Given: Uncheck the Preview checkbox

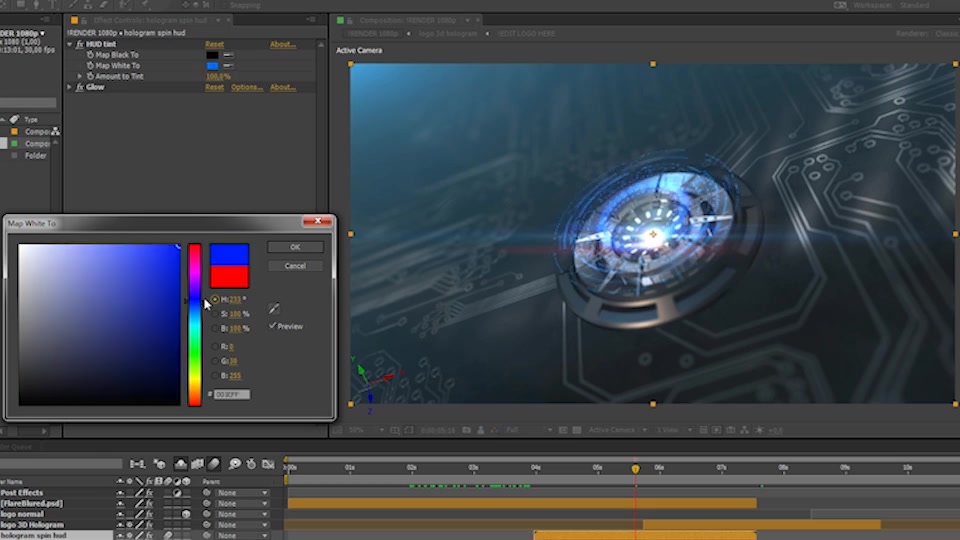Looking at the screenshot, I should coord(272,326).
